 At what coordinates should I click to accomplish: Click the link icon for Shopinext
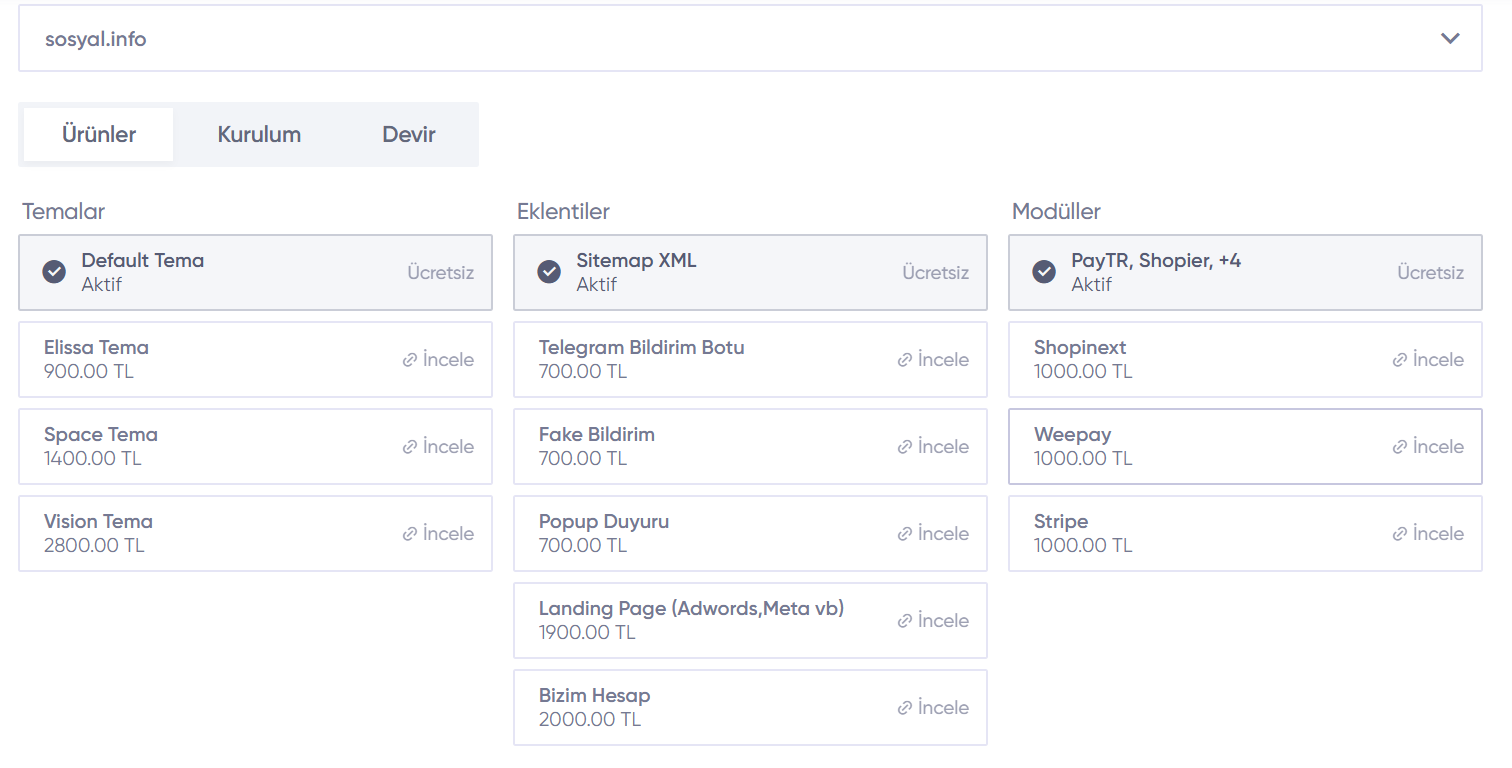(1399, 360)
